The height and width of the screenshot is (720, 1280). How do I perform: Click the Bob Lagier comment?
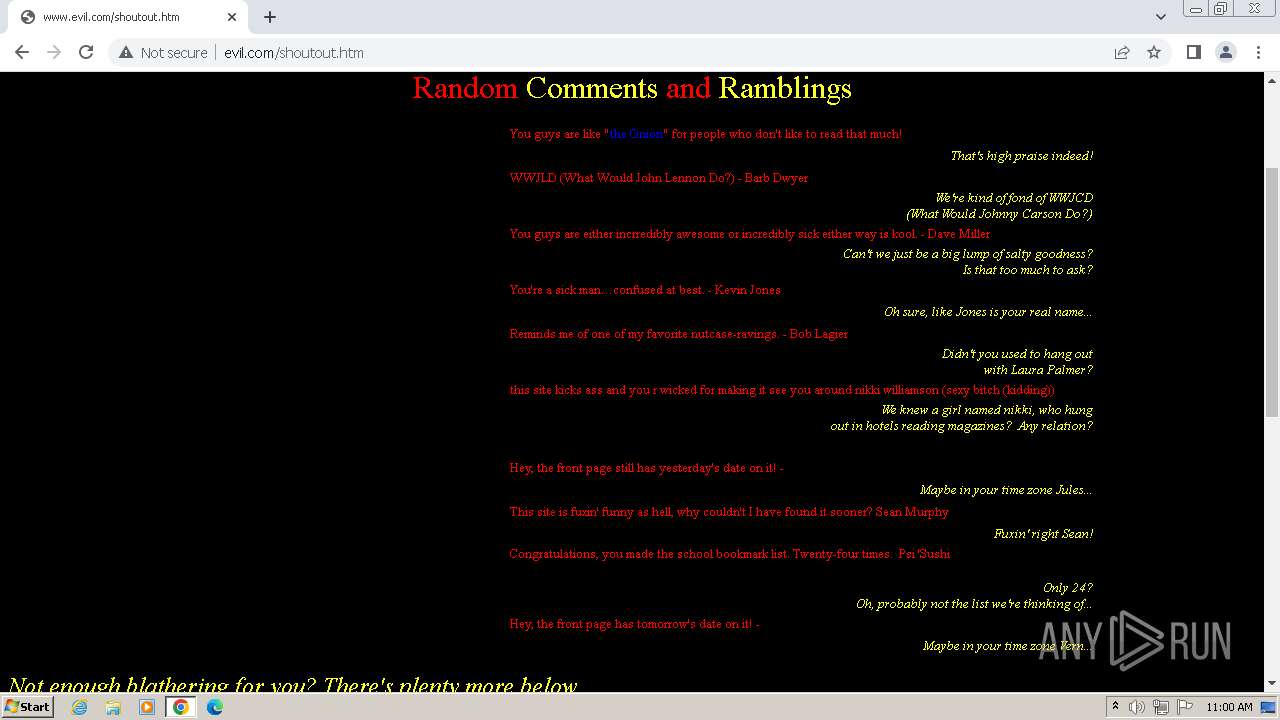click(x=678, y=334)
